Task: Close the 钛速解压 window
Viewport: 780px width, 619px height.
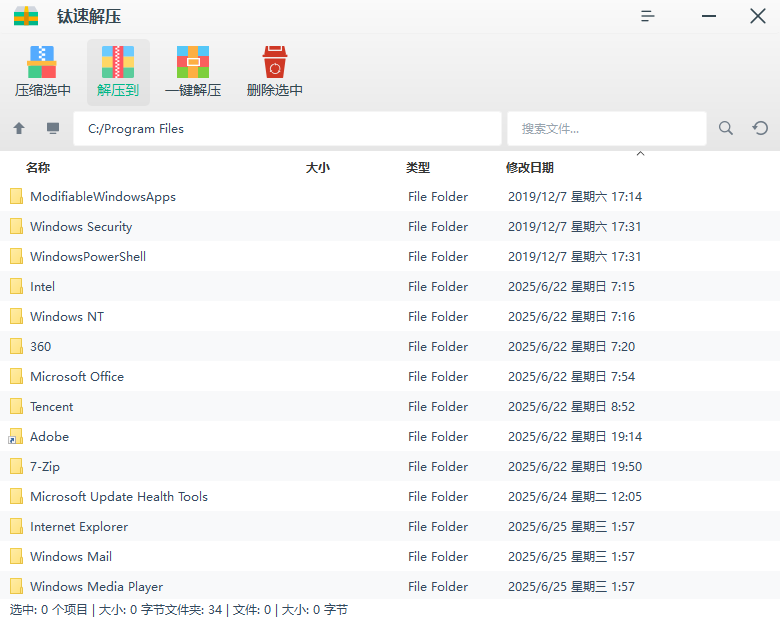Action: tap(758, 16)
